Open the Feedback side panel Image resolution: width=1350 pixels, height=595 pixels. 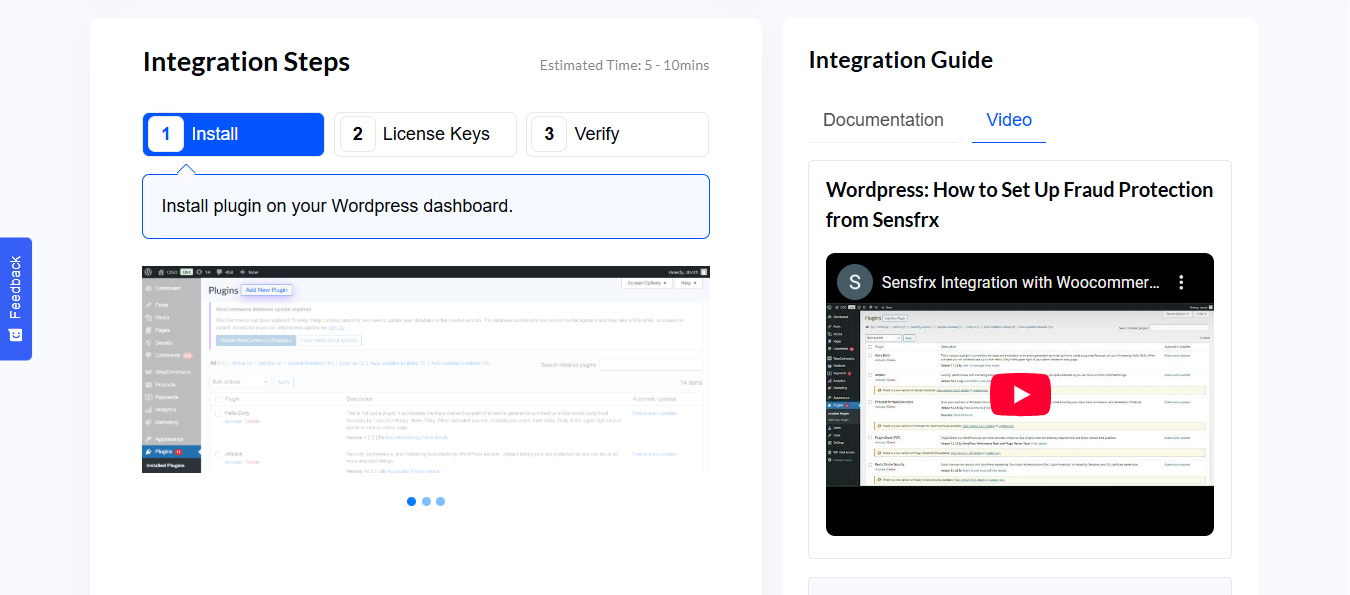[16, 298]
